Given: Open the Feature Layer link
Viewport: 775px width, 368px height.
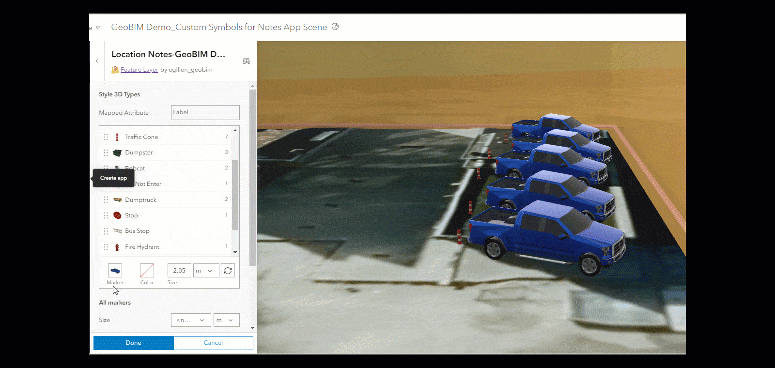Looking at the screenshot, I should (x=139, y=70).
